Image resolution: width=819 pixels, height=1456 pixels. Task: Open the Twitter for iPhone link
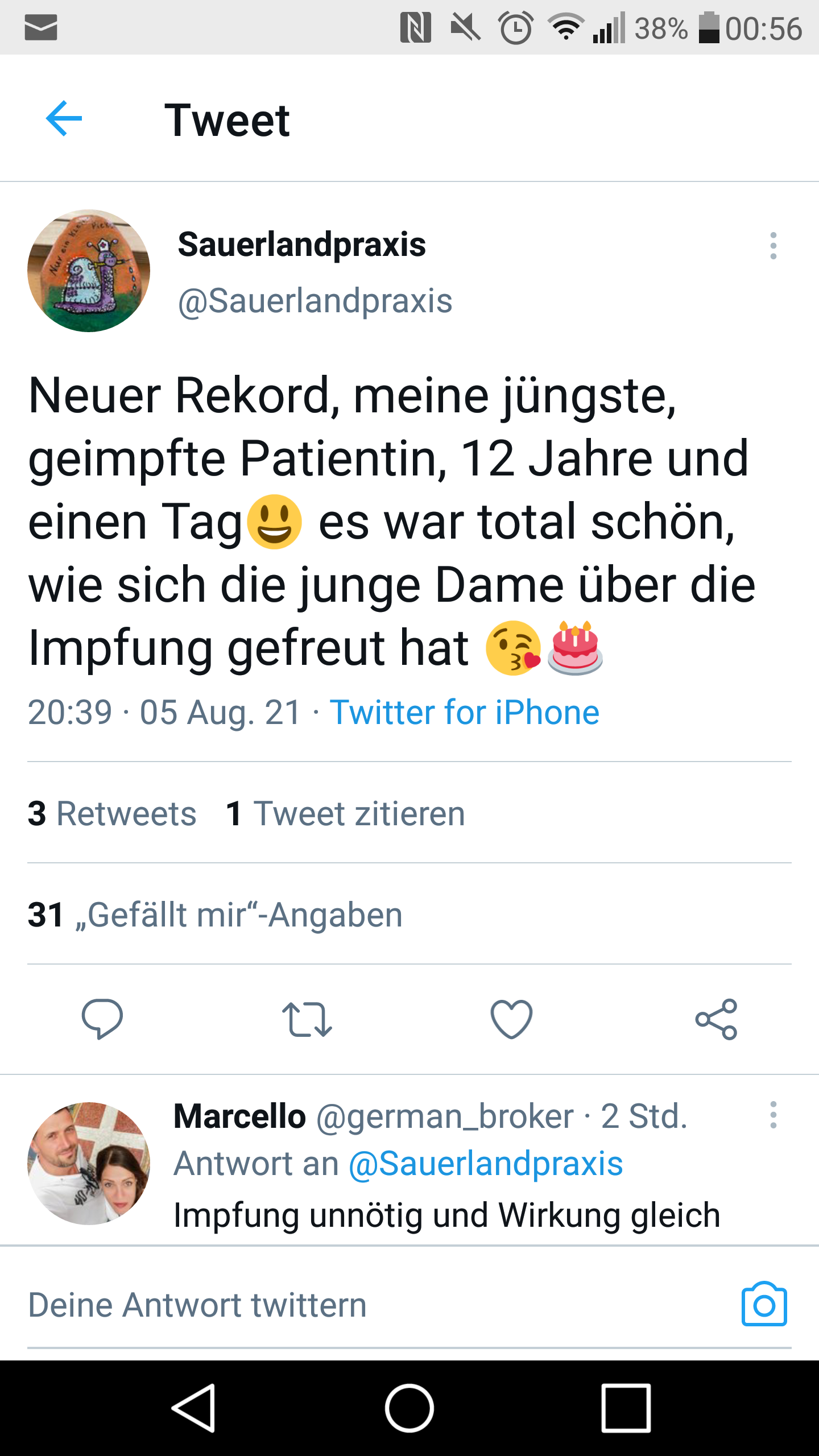464,712
